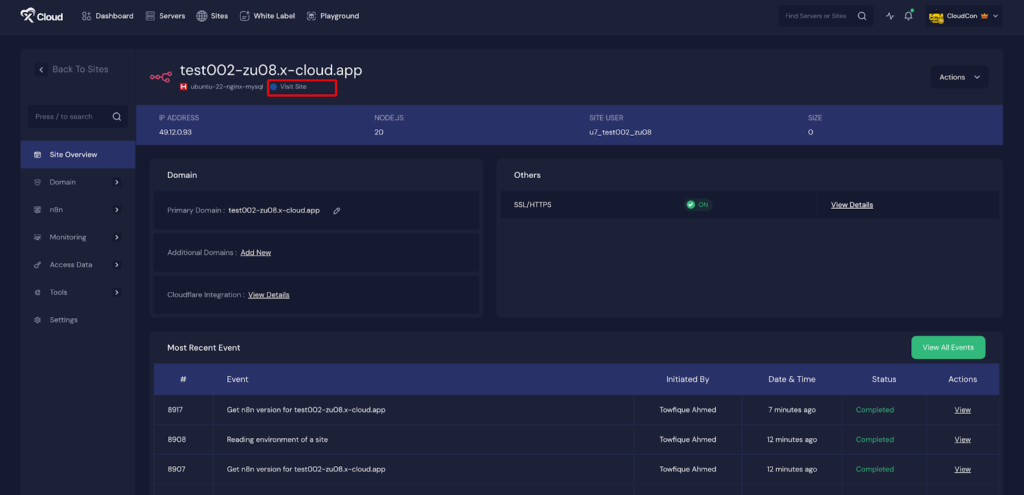
Task: Click the xCloud logo in header
Action: (x=42, y=16)
